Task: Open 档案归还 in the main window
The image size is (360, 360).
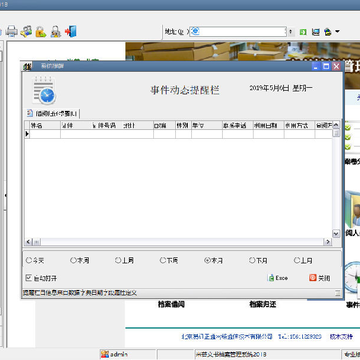Action: [x=263, y=304]
